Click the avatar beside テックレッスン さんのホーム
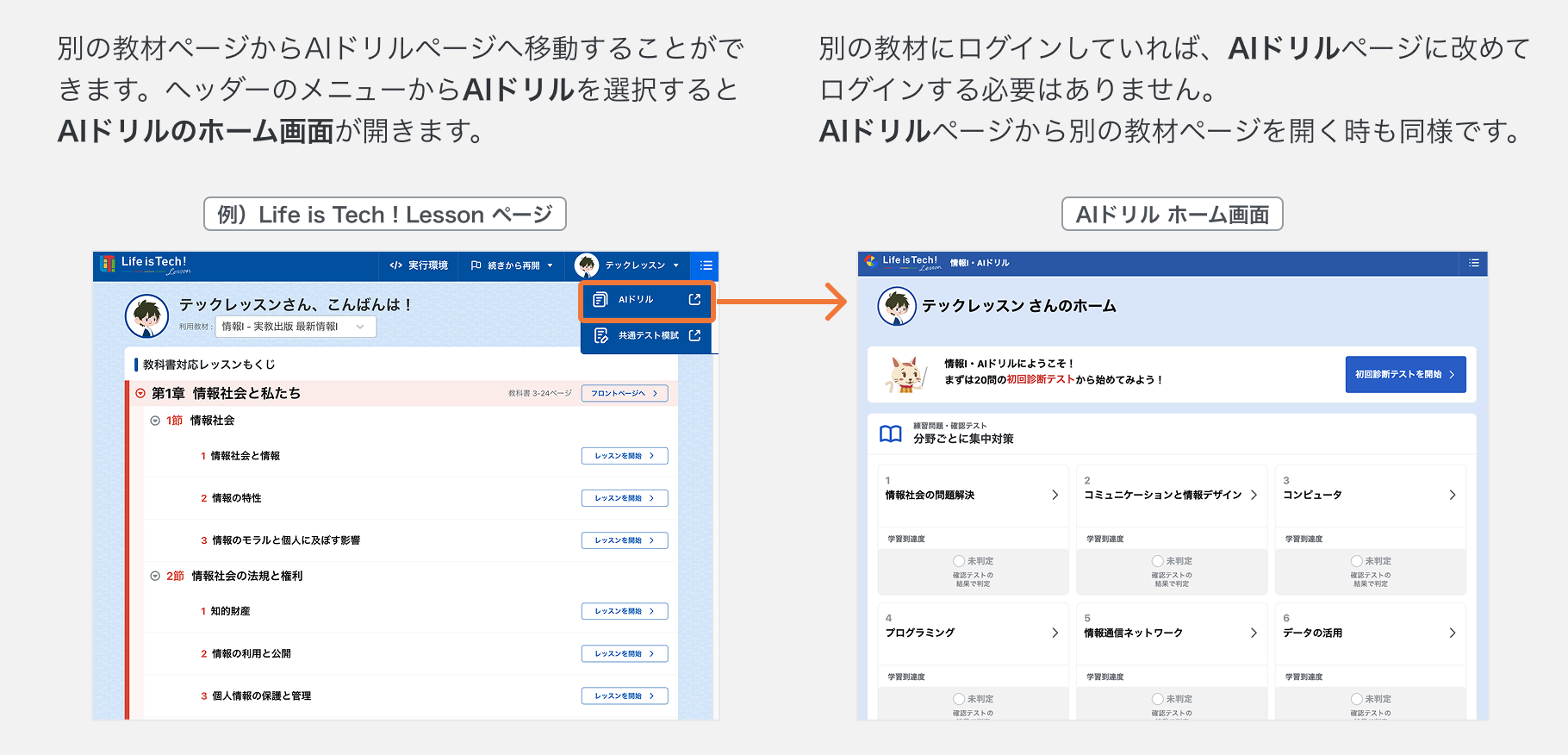 [897, 306]
